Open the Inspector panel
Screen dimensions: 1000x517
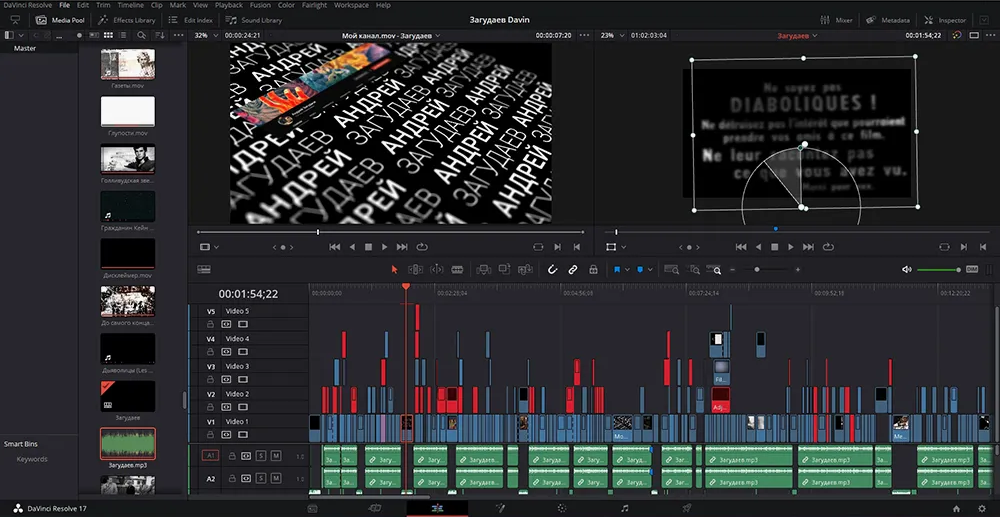pos(946,20)
